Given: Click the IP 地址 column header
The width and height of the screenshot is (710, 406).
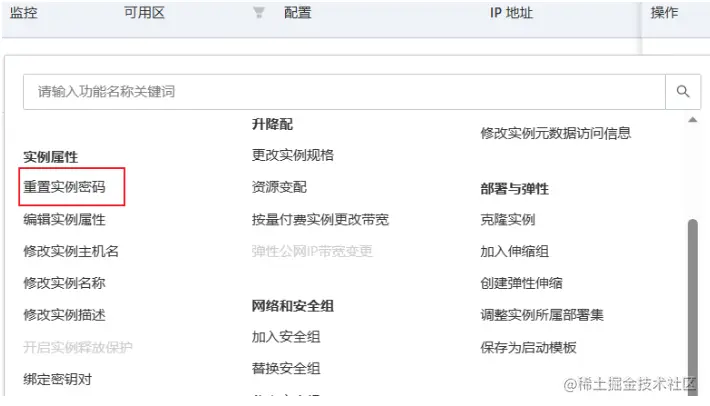Looking at the screenshot, I should click(511, 13).
